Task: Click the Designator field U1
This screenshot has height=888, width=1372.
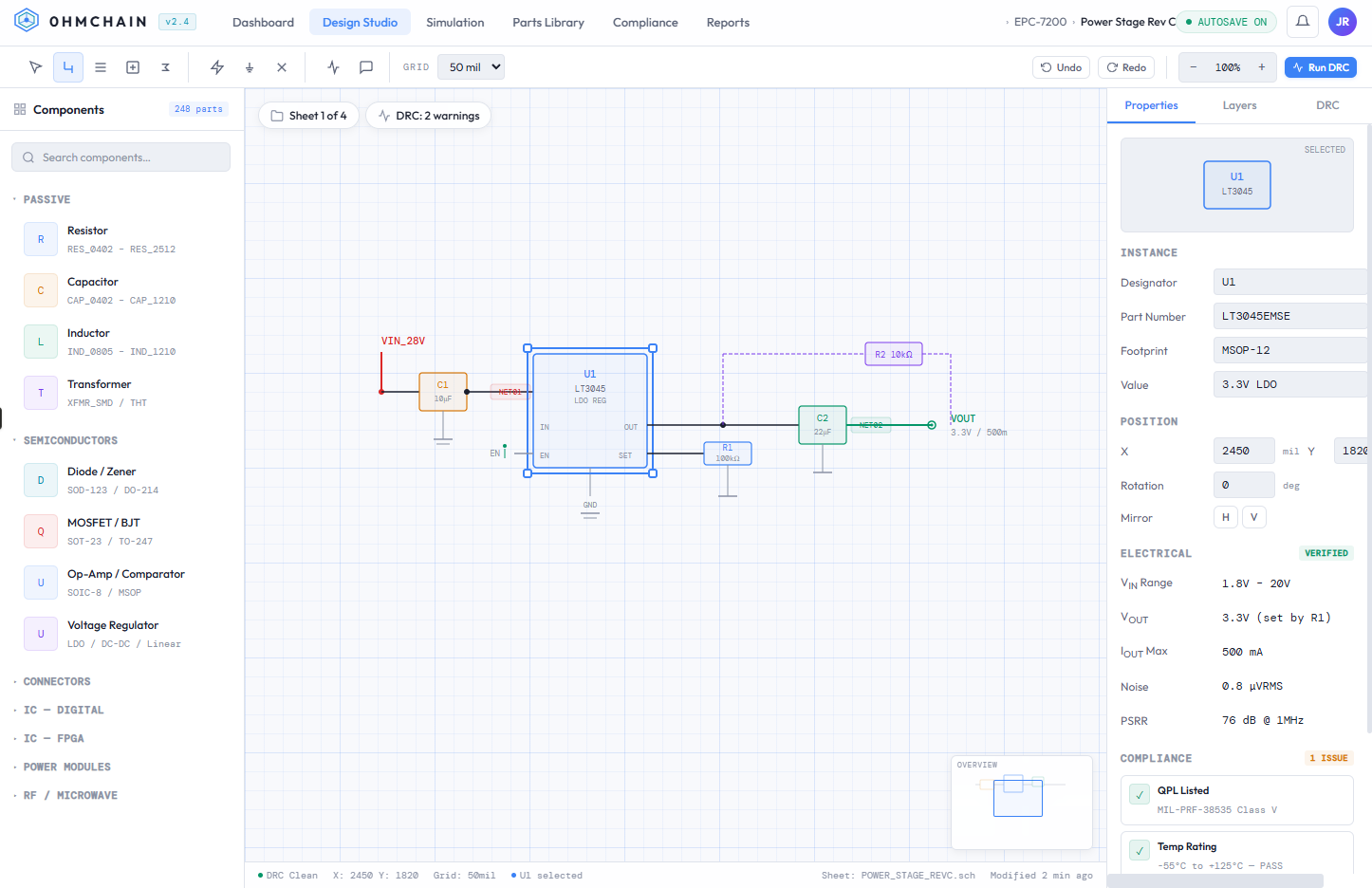Action: [1289, 282]
